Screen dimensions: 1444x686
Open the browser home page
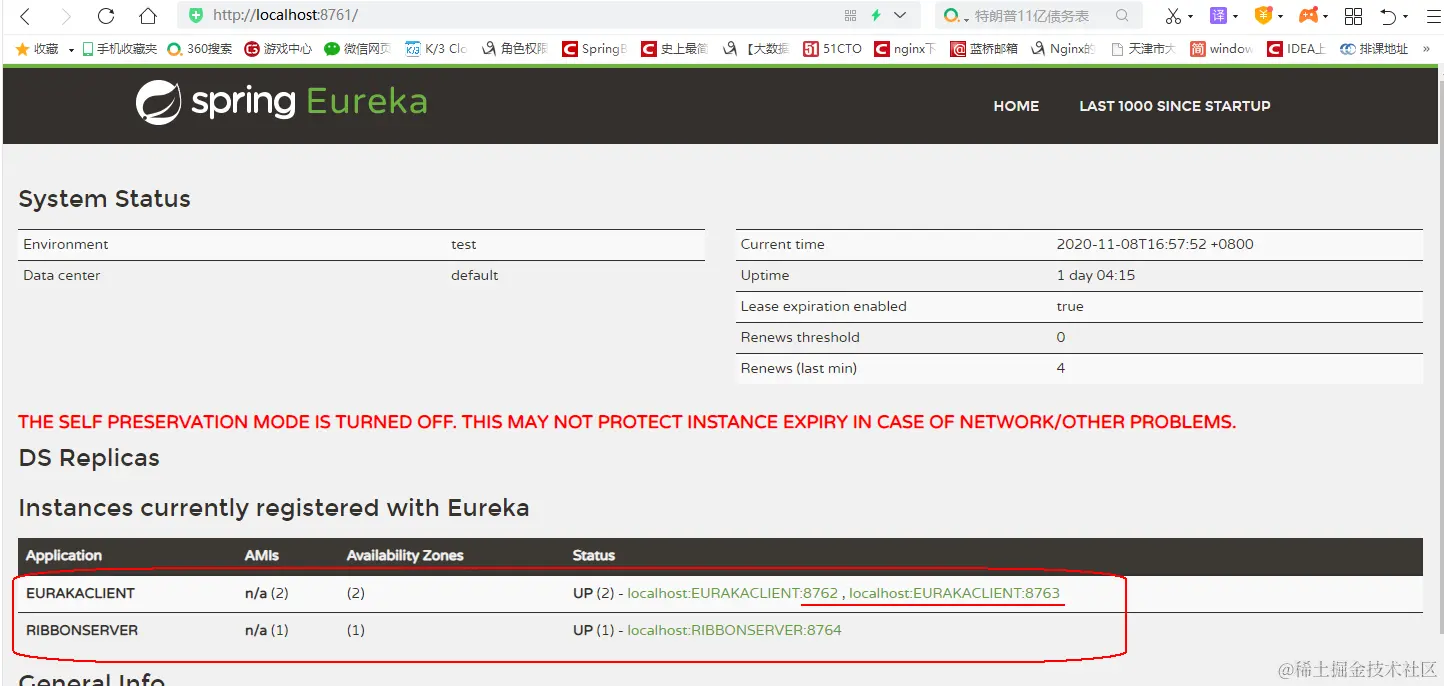(148, 16)
